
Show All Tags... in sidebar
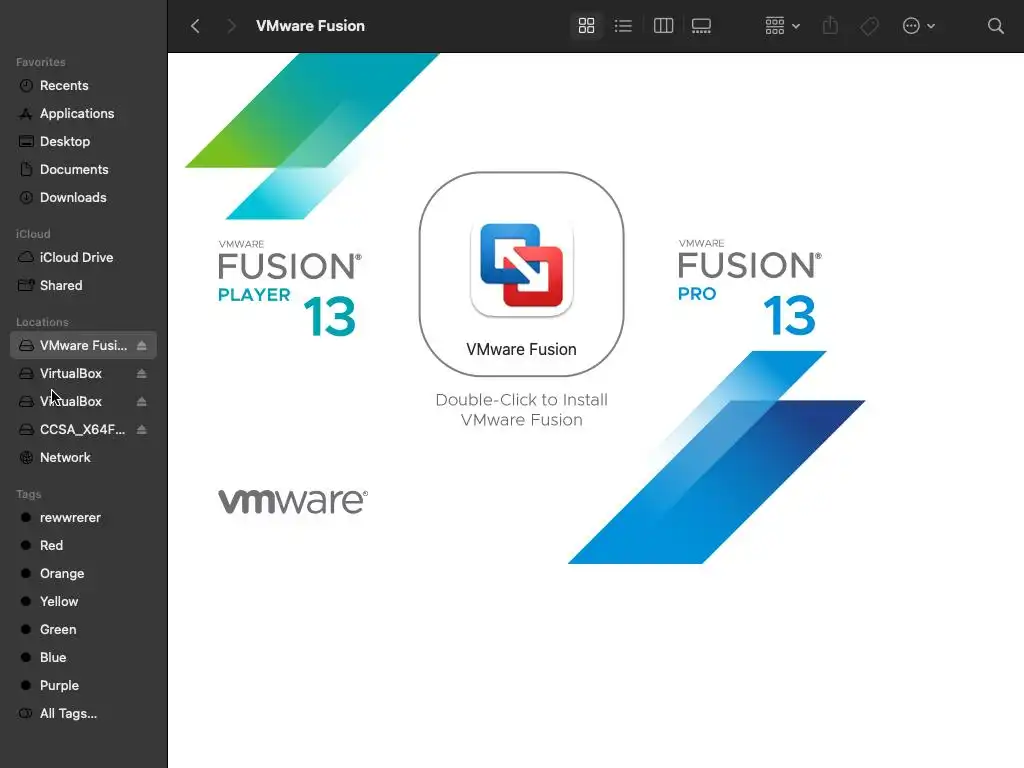[84, 714]
